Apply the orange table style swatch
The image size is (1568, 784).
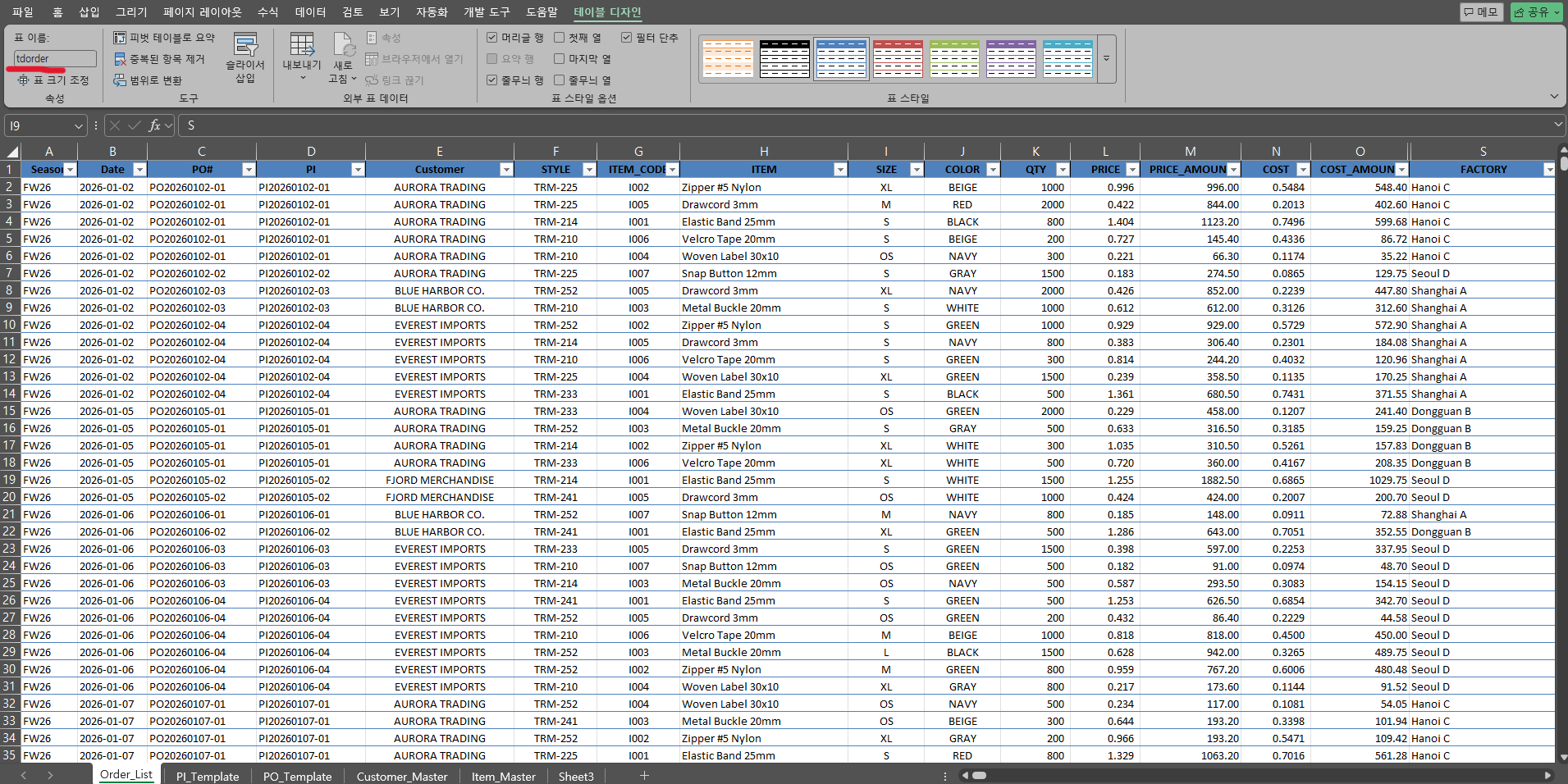728,59
